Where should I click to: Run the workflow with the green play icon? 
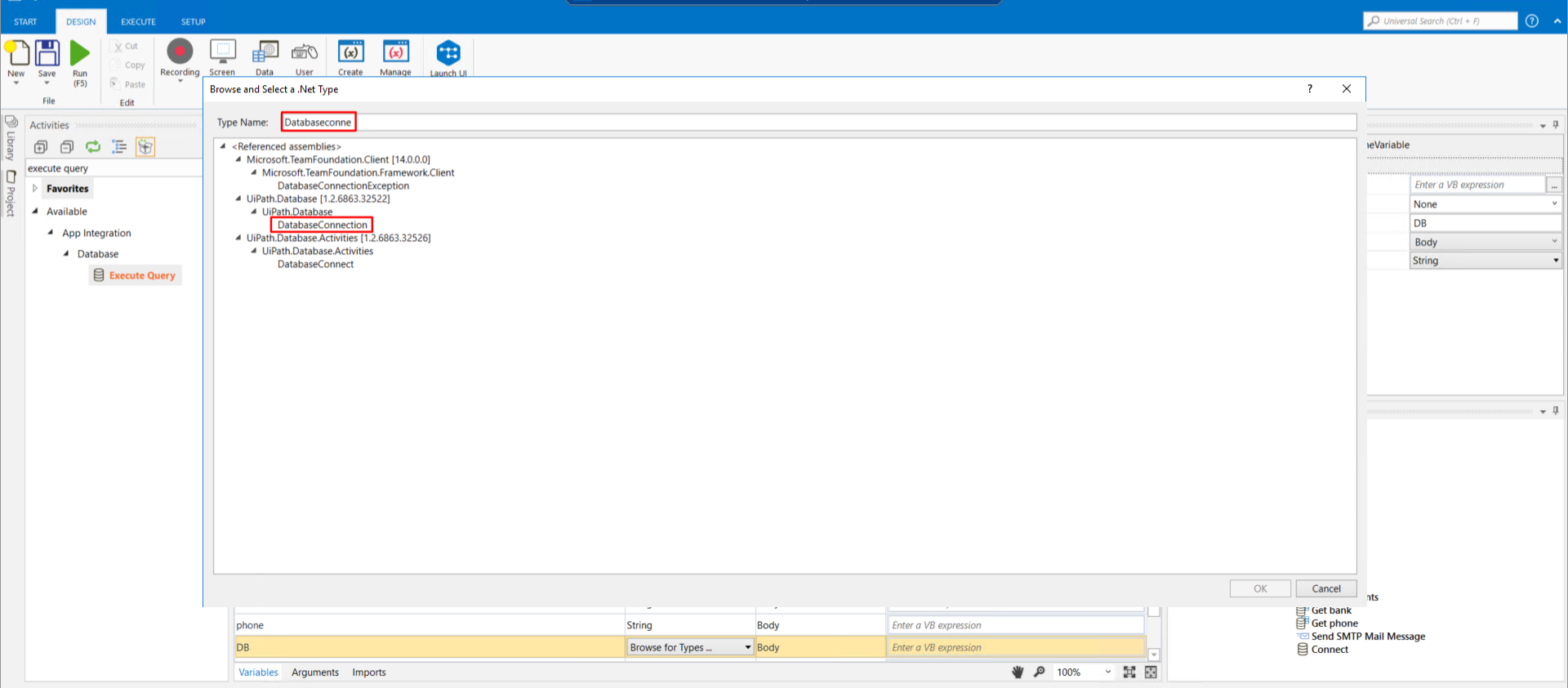pos(80,53)
